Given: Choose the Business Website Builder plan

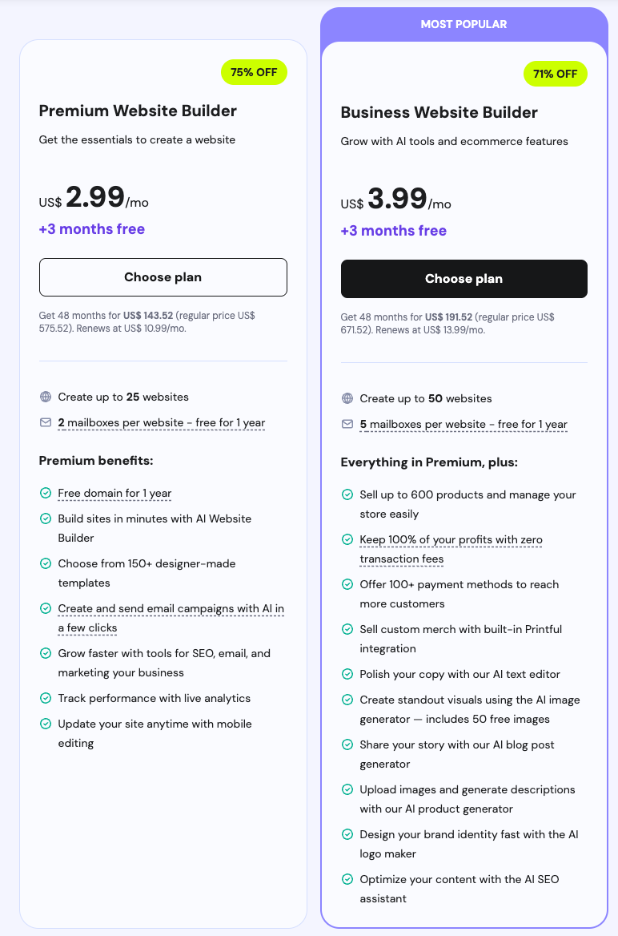Looking at the screenshot, I should (464, 279).
